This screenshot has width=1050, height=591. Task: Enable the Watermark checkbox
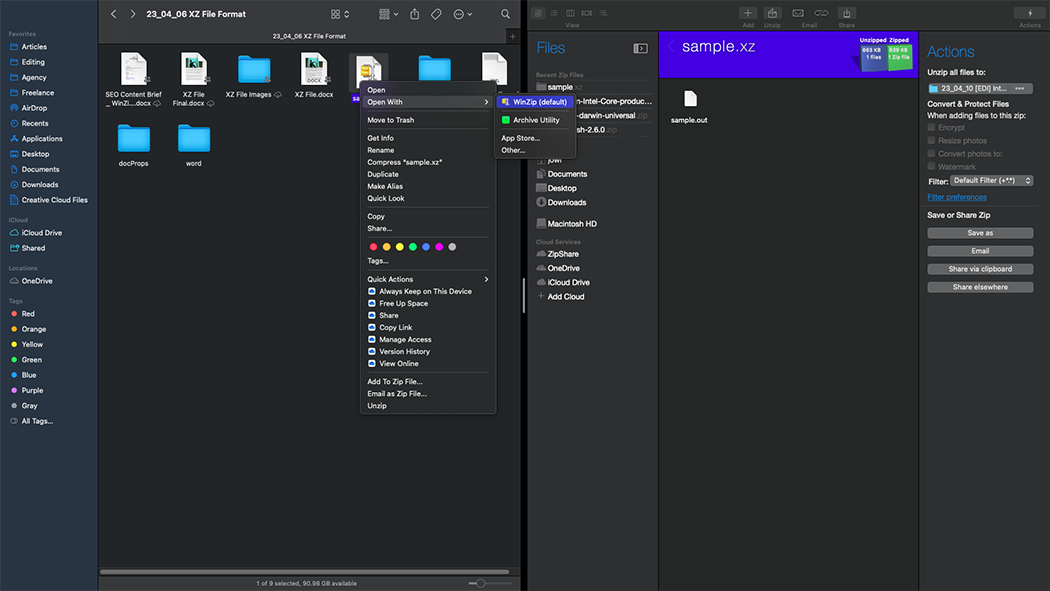click(931, 166)
